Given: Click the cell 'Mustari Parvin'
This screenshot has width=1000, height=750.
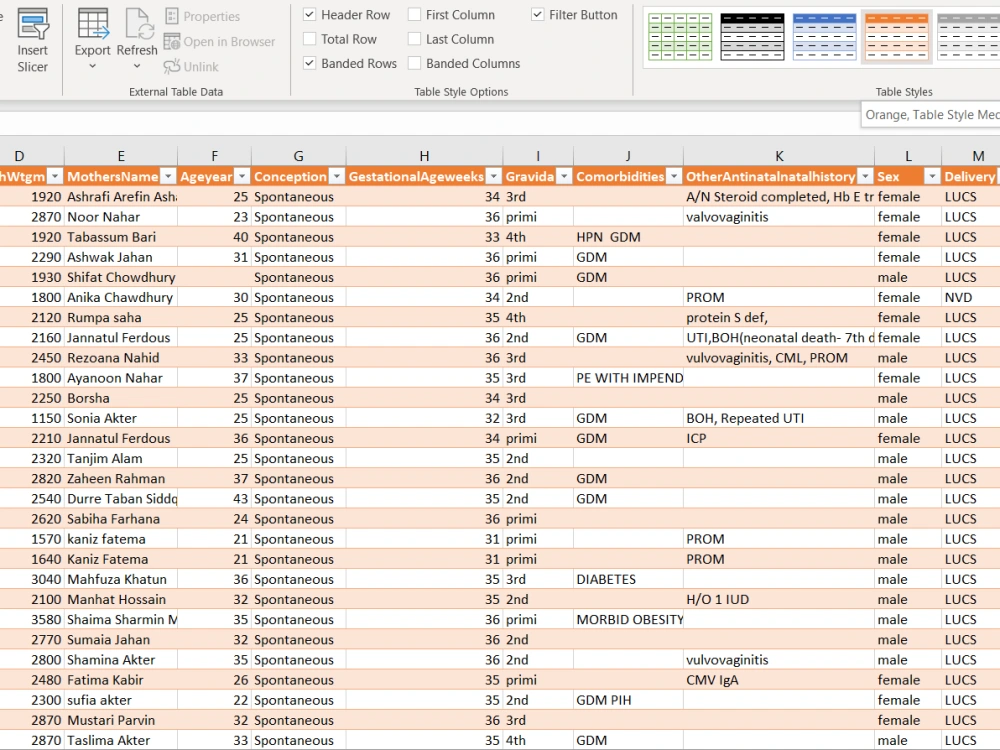Looking at the screenshot, I should (121, 720).
